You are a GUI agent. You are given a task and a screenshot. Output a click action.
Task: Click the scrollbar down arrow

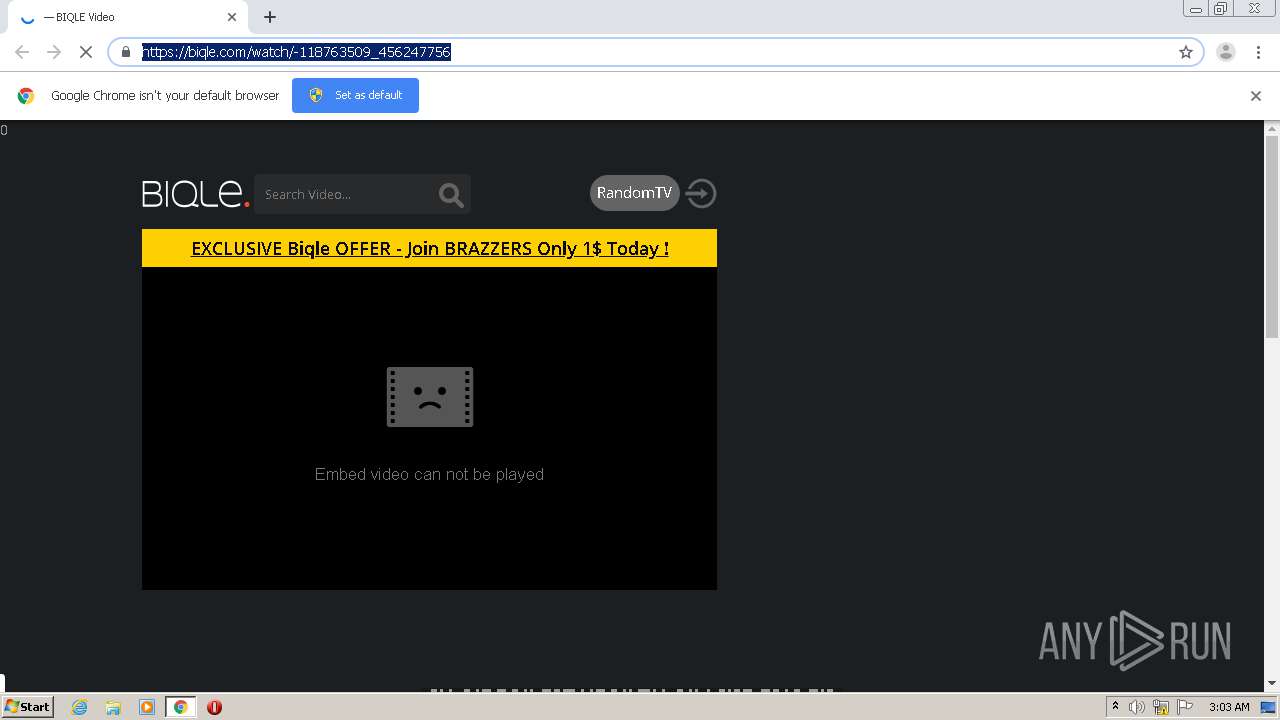1272,684
